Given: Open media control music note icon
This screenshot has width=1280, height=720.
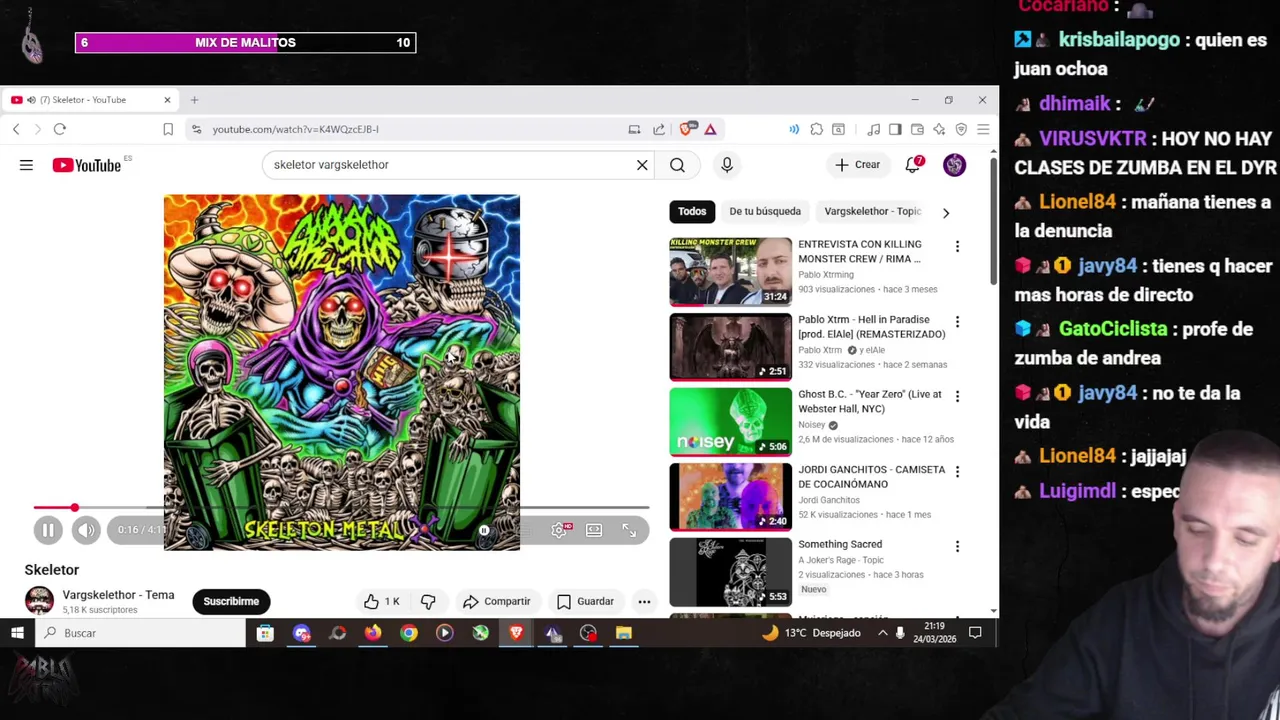Looking at the screenshot, I should click(874, 129).
